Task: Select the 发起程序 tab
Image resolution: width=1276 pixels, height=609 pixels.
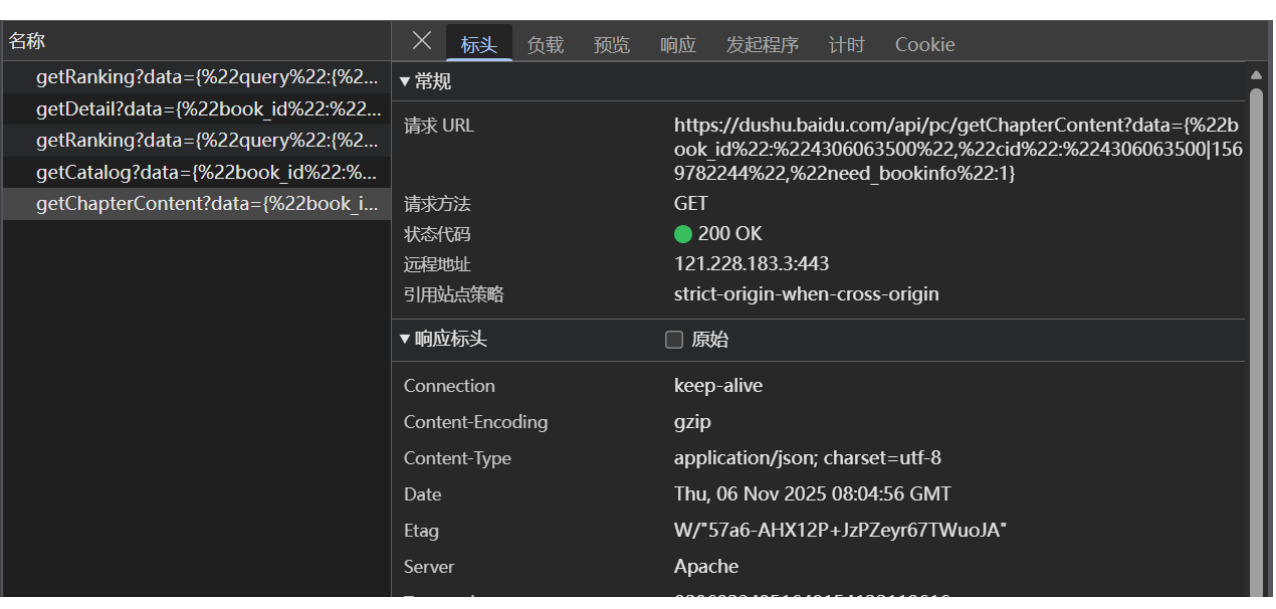Action: (x=762, y=45)
